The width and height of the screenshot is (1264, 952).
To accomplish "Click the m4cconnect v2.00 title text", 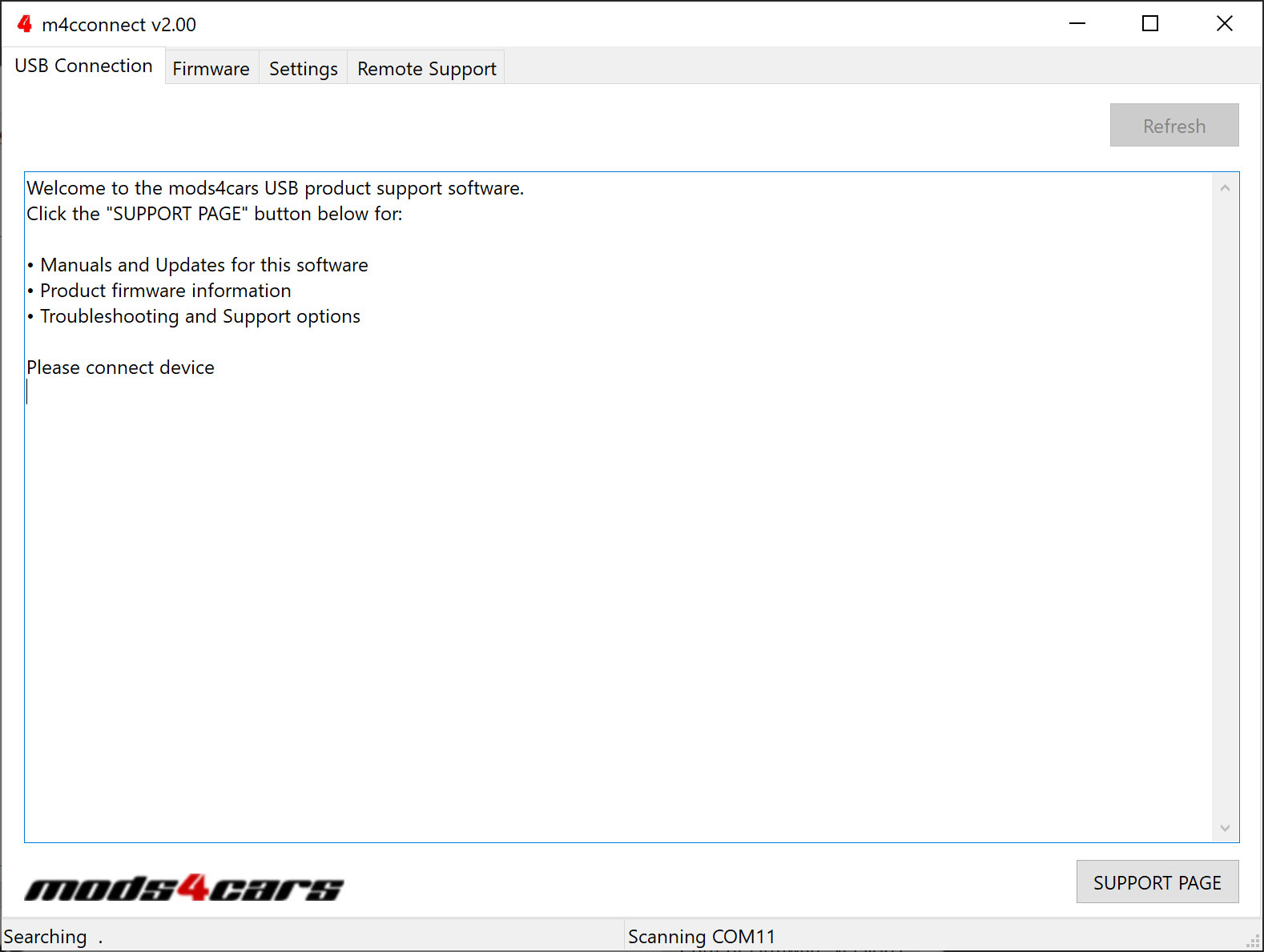I will [x=119, y=25].
